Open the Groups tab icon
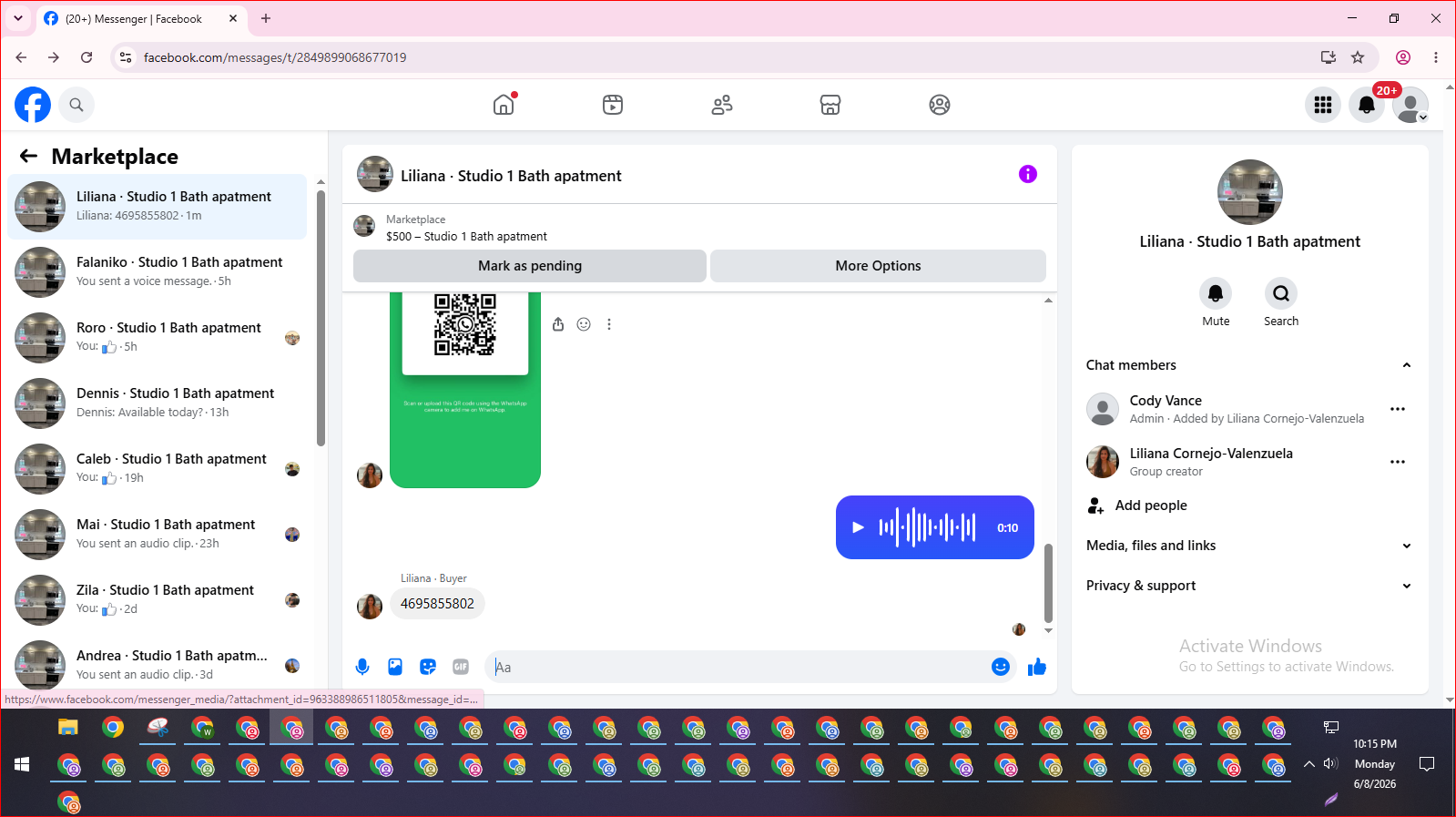1456x817 pixels. pyautogui.click(x=940, y=105)
